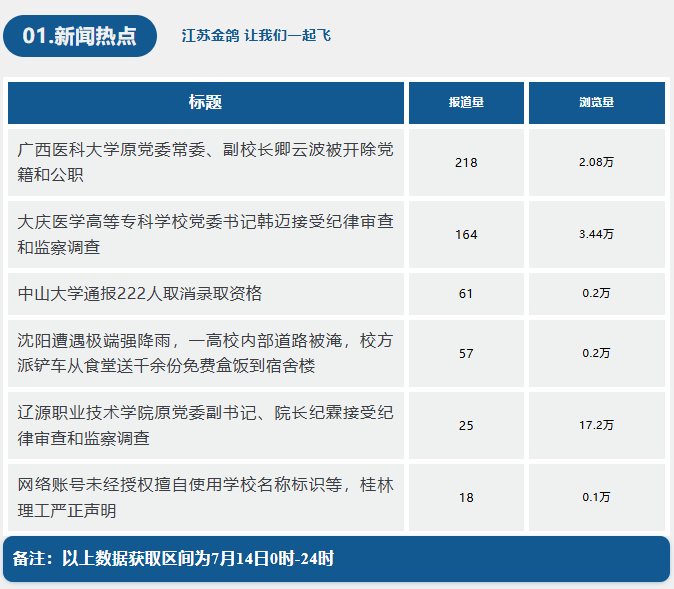The height and width of the screenshot is (589, 674).
Task: Select the 报道量 column header
Action: (x=466, y=103)
